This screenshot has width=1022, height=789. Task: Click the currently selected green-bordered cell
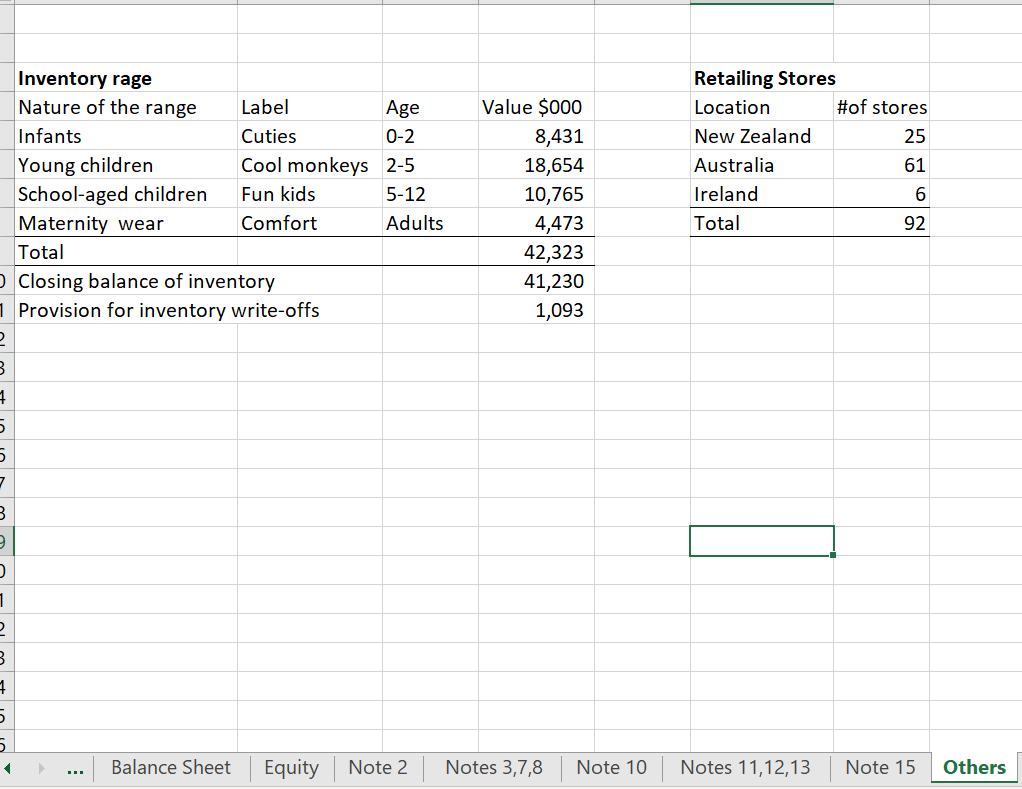[761, 541]
